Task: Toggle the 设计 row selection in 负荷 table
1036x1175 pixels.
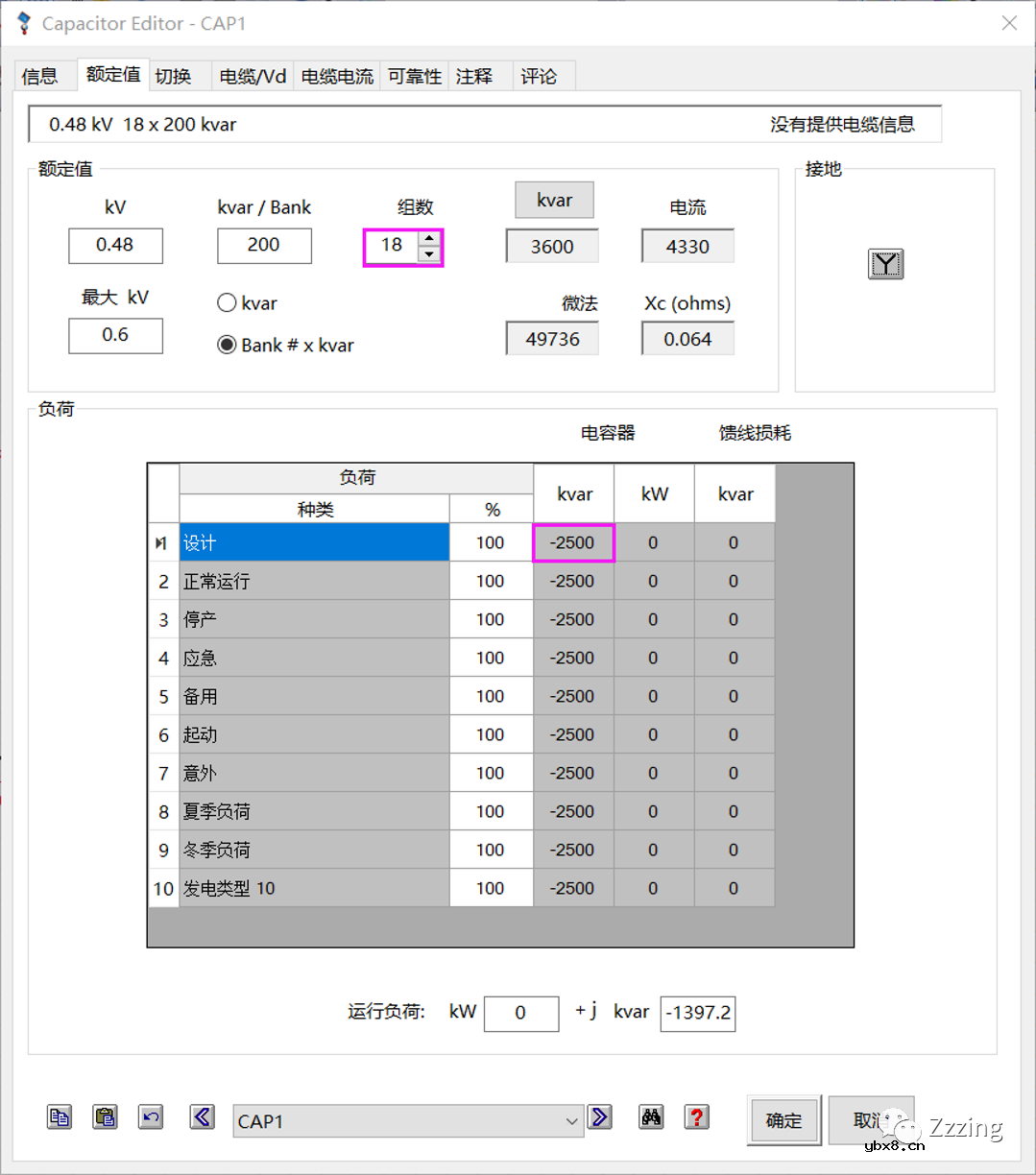Action: pyautogui.click(x=314, y=541)
